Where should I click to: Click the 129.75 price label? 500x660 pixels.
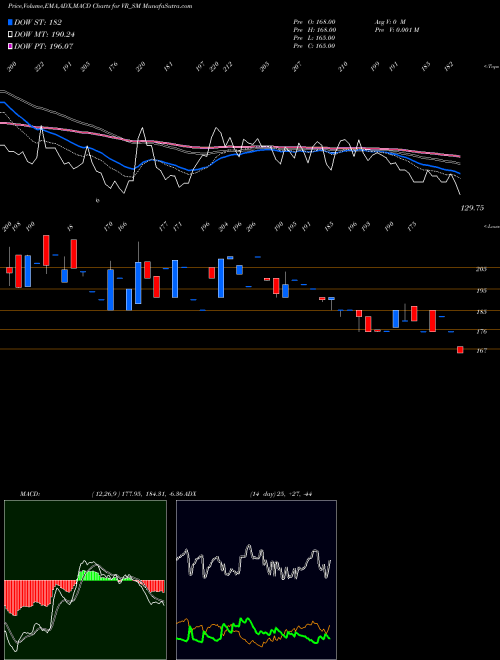click(472, 208)
